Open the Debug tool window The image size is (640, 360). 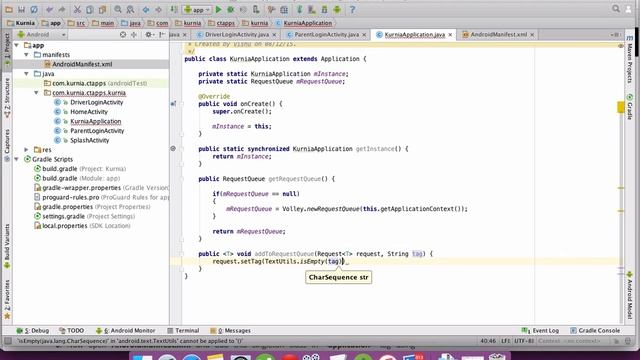pos(33,331)
